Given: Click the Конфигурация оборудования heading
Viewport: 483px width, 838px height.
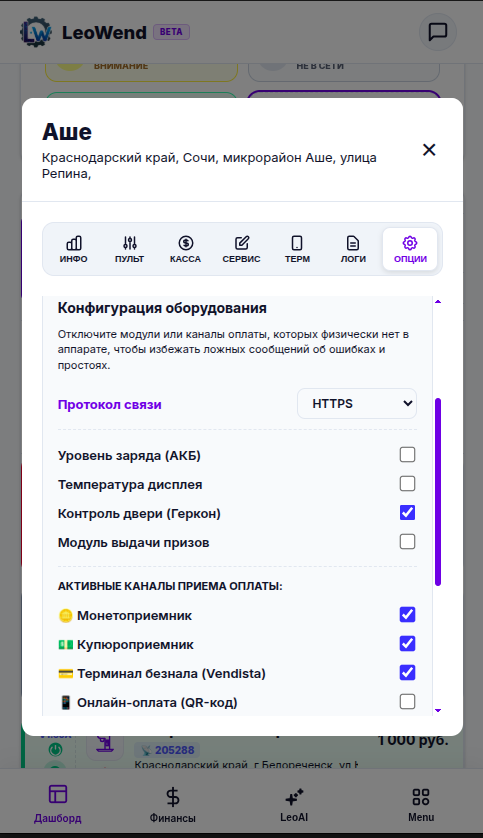Looking at the screenshot, I should pyautogui.click(x=162, y=308).
